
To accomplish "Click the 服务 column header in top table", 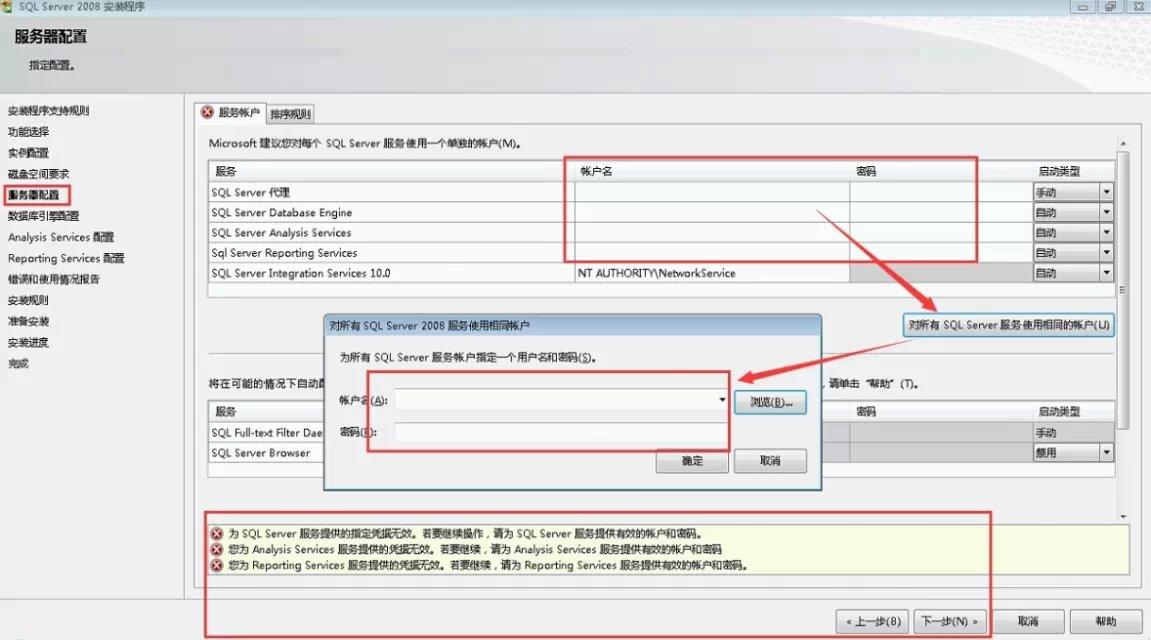I will pos(391,171).
